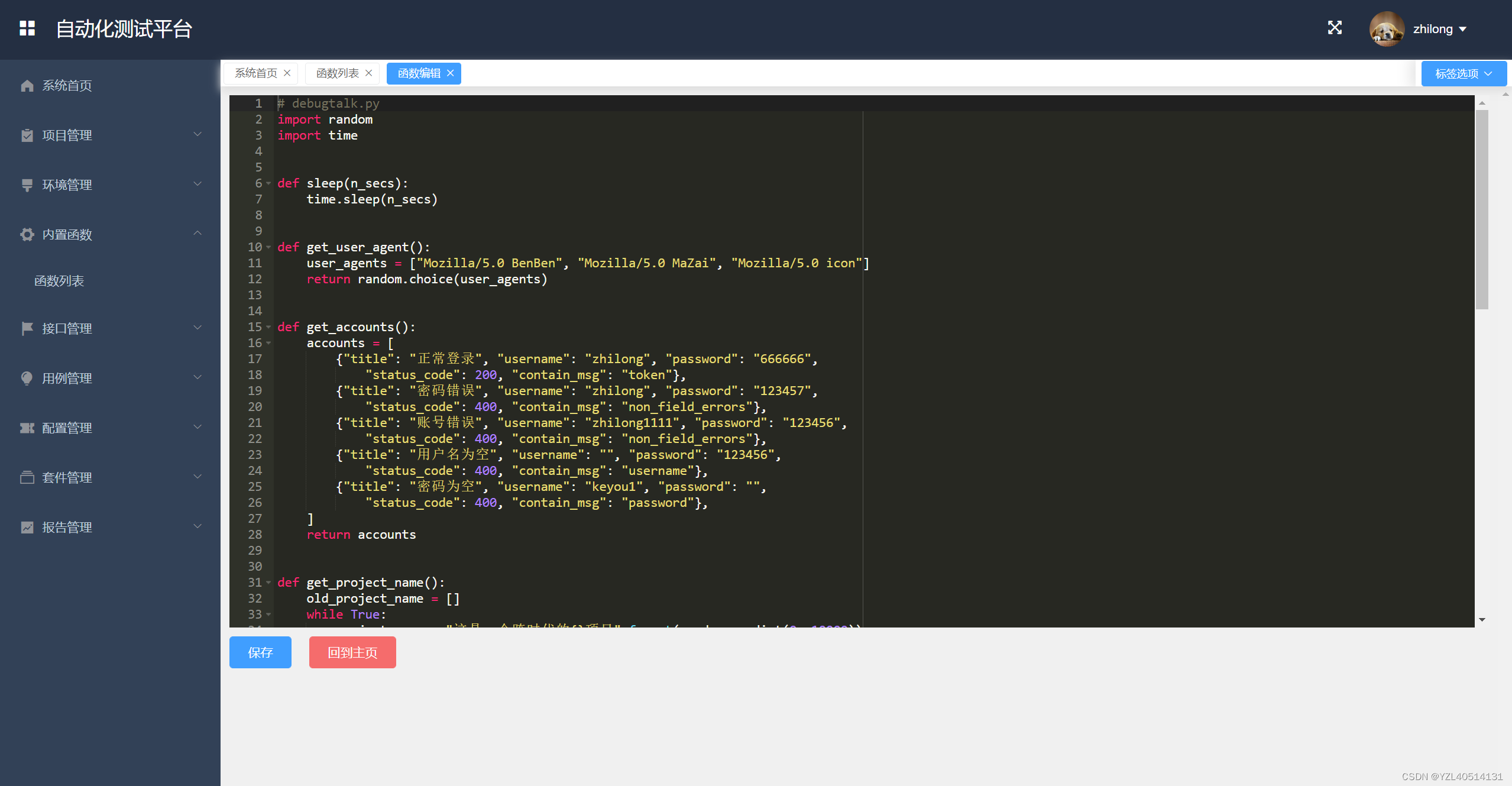The height and width of the screenshot is (786, 1512).
Task: Click 'return random.choice(user_agents)' line
Action: 427,279
